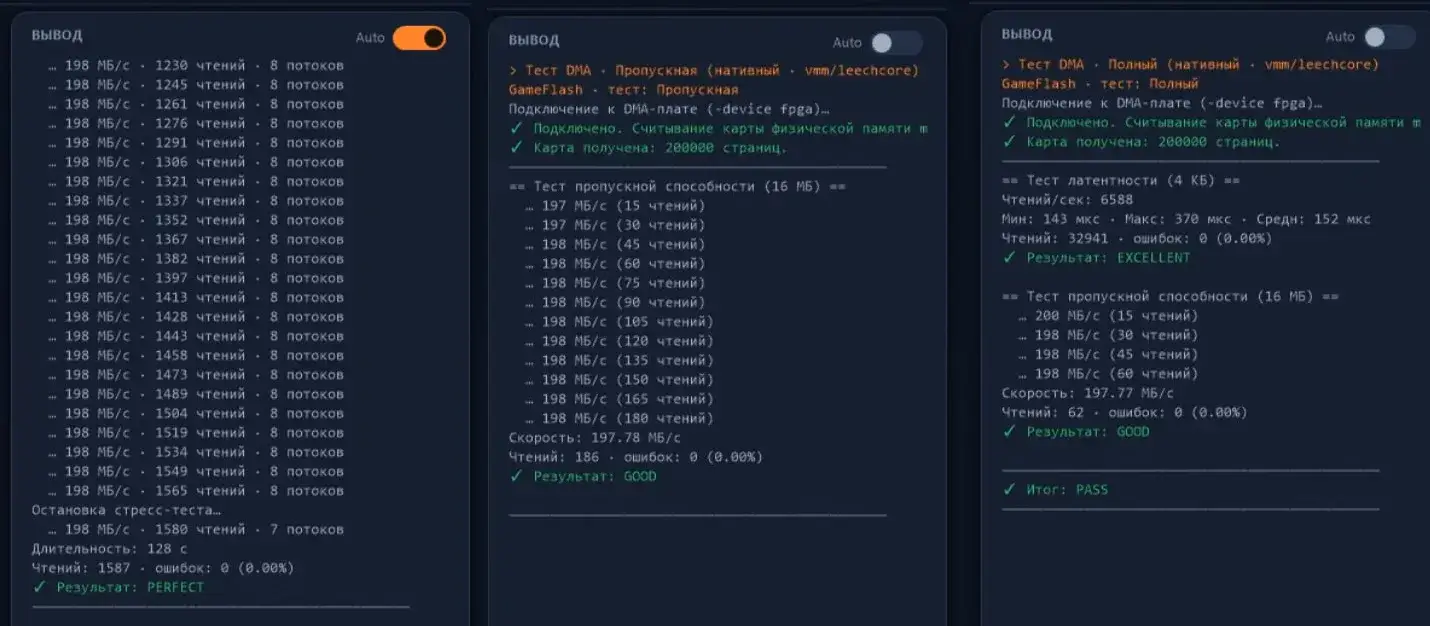Enable Auto toggle in the Полный test panel

pyautogui.click(x=1389, y=37)
